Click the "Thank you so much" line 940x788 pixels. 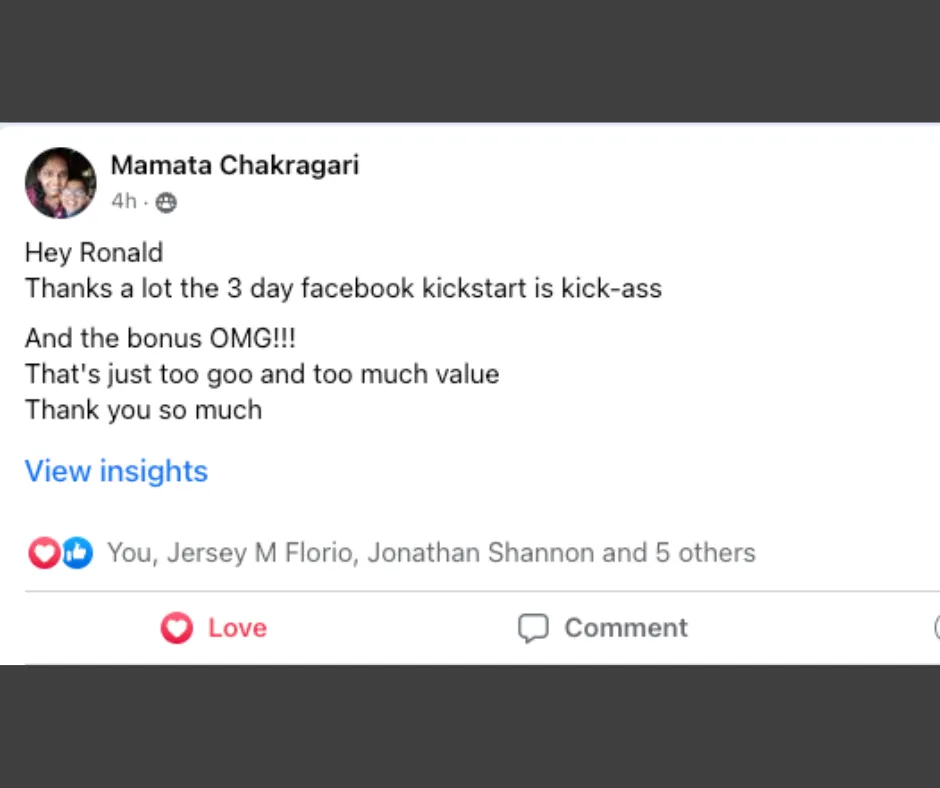pyautogui.click(x=143, y=410)
